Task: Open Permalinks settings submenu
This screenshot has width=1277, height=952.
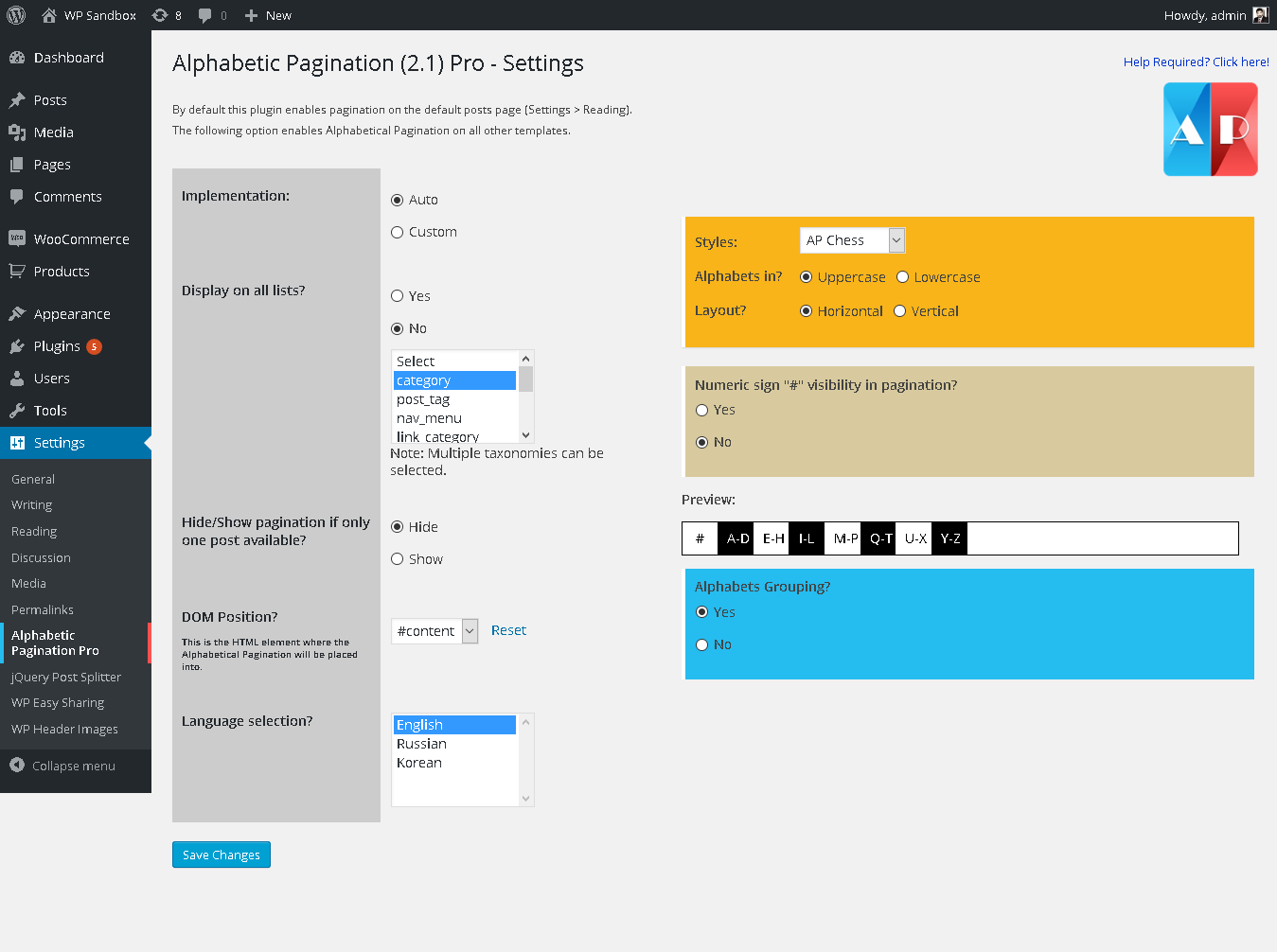Action: click(x=43, y=610)
